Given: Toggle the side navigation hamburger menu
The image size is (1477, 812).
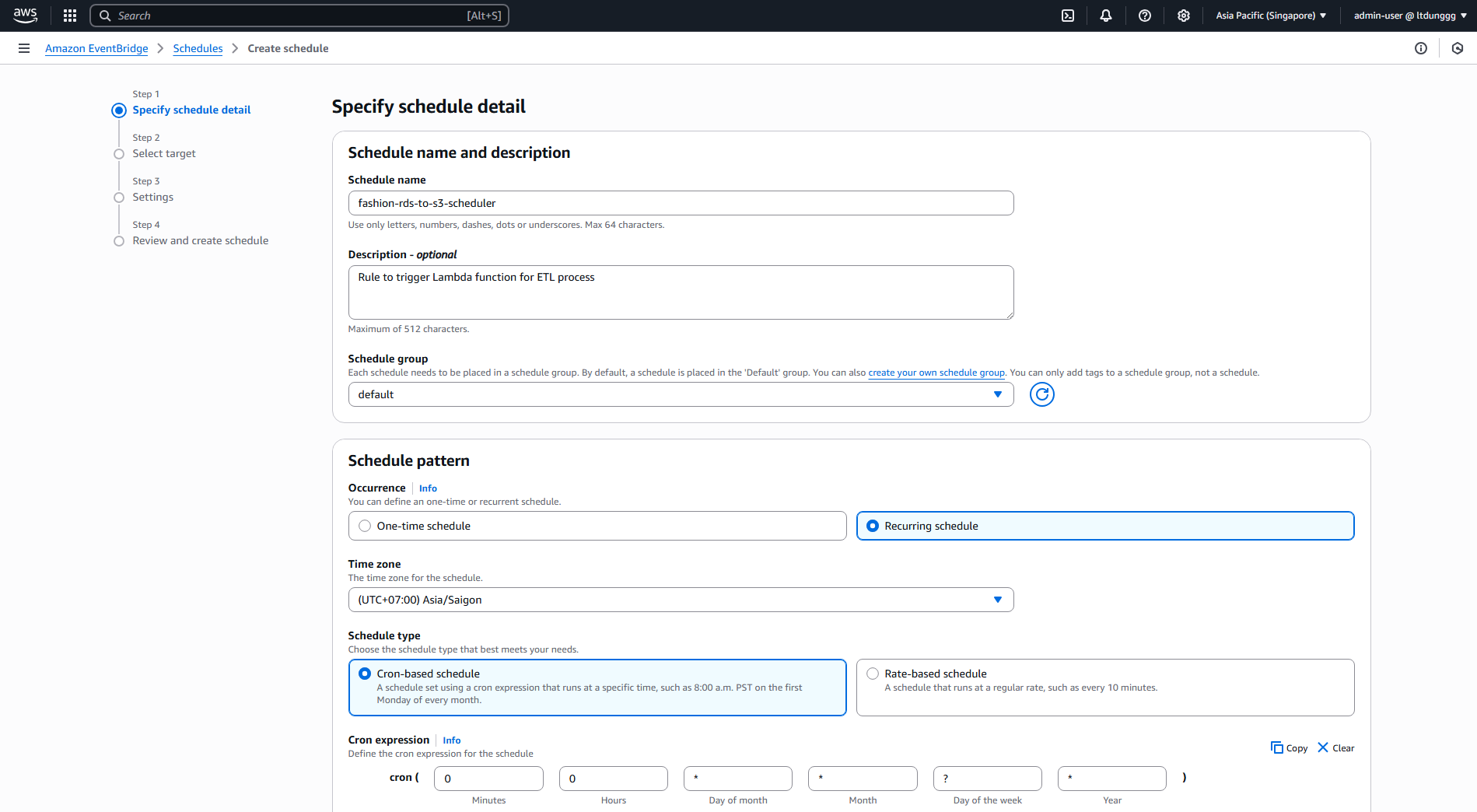Looking at the screenshot, I should point(24,48).
